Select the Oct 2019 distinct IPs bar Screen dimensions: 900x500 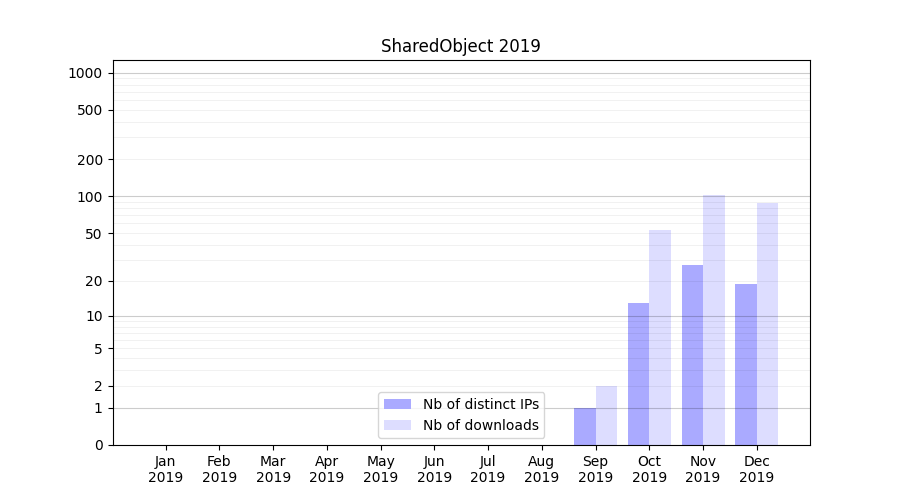[638, 374]
